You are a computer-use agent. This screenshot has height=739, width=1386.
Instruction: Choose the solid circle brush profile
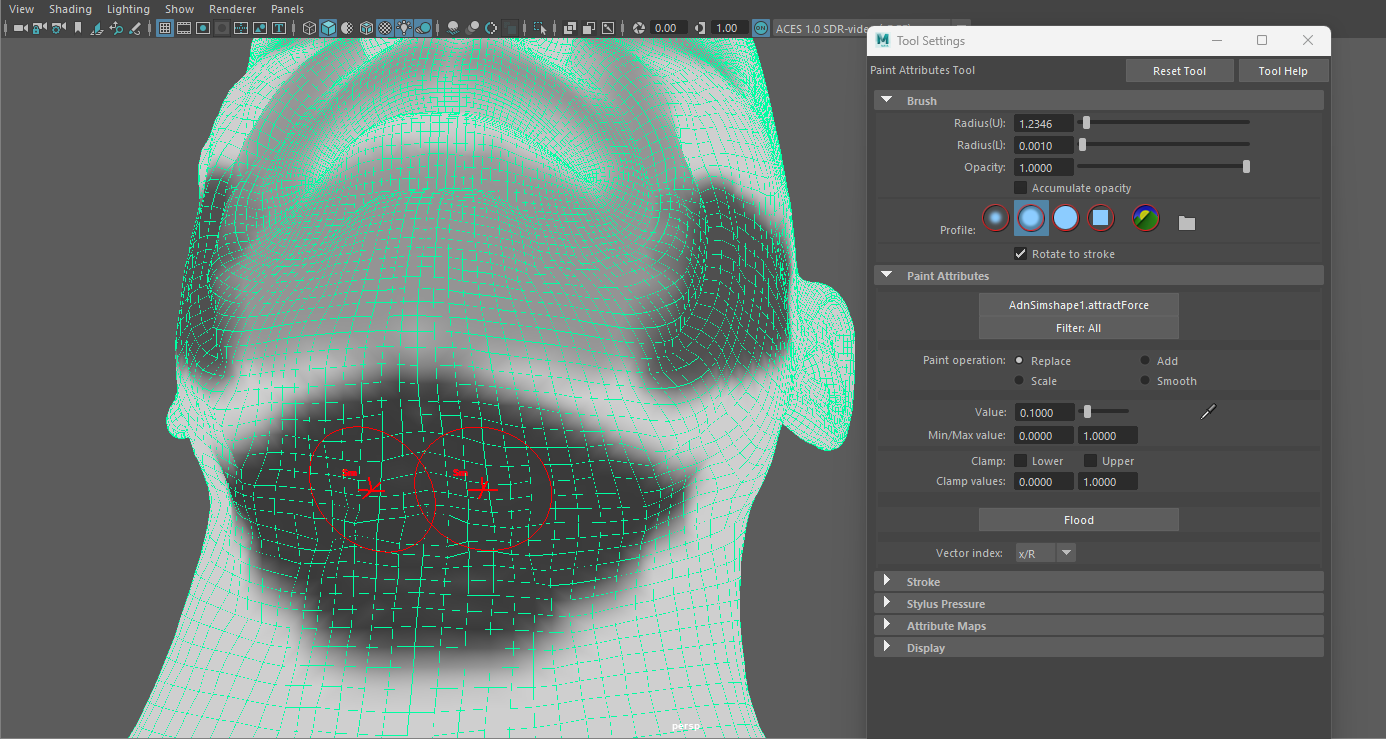tap(1066, 218)
